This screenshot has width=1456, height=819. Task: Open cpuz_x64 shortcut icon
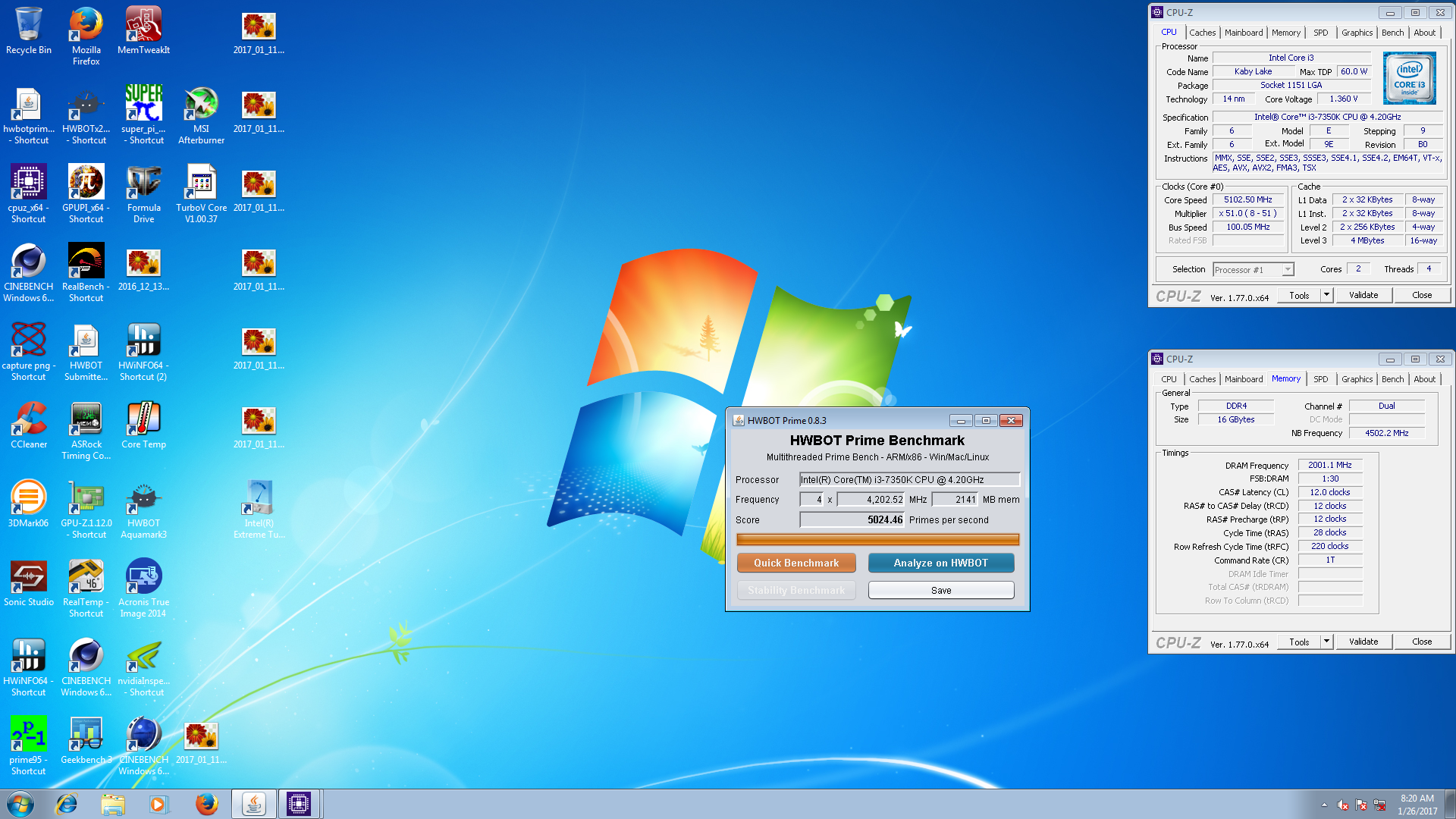(x=29, y=194)
